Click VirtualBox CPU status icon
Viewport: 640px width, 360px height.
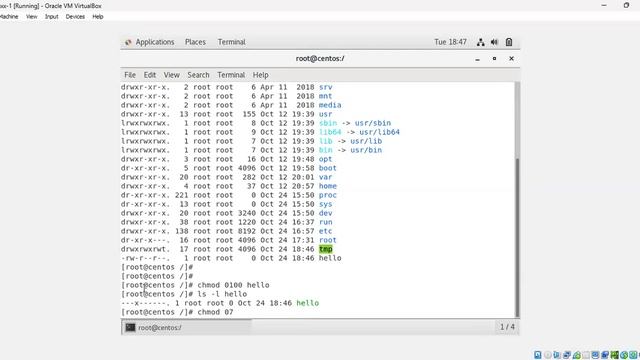[615, 355]
